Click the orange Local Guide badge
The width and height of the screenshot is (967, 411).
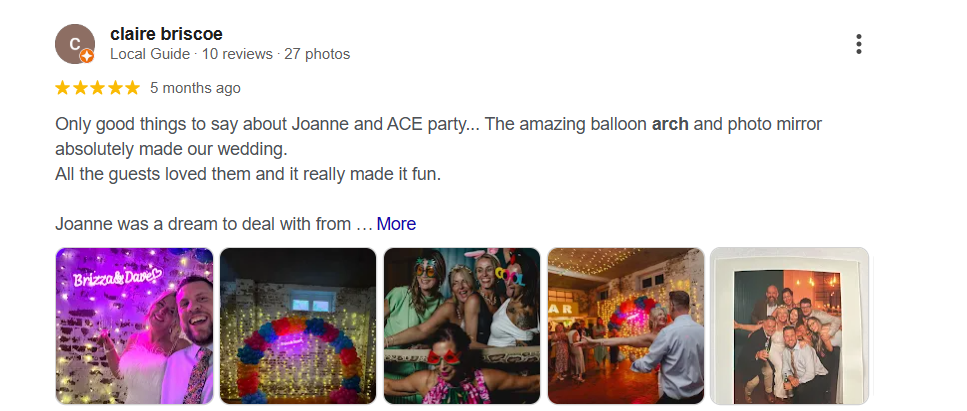[x=87, y=56]
